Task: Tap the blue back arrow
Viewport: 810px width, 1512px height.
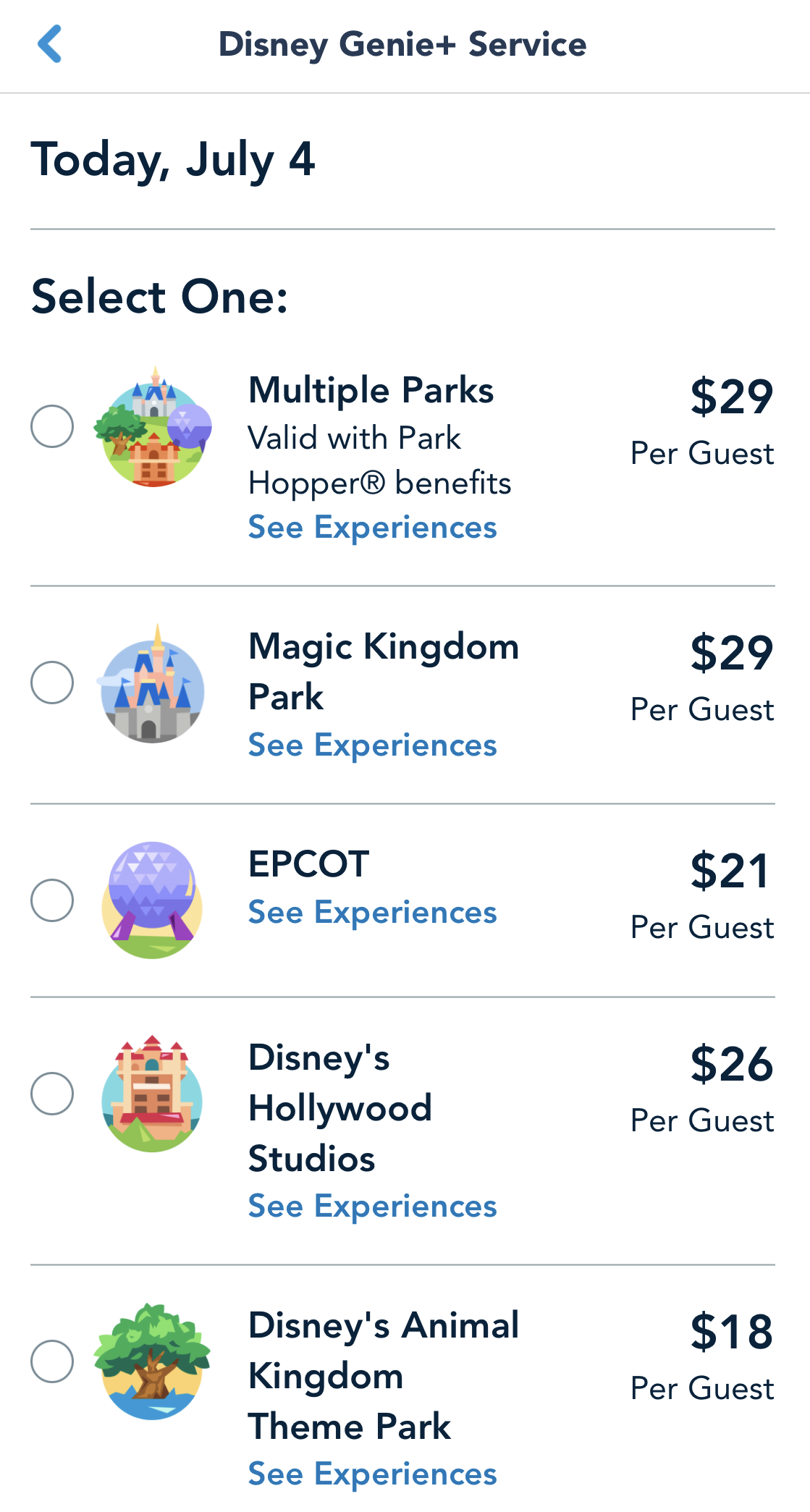Action: (50, 44)
